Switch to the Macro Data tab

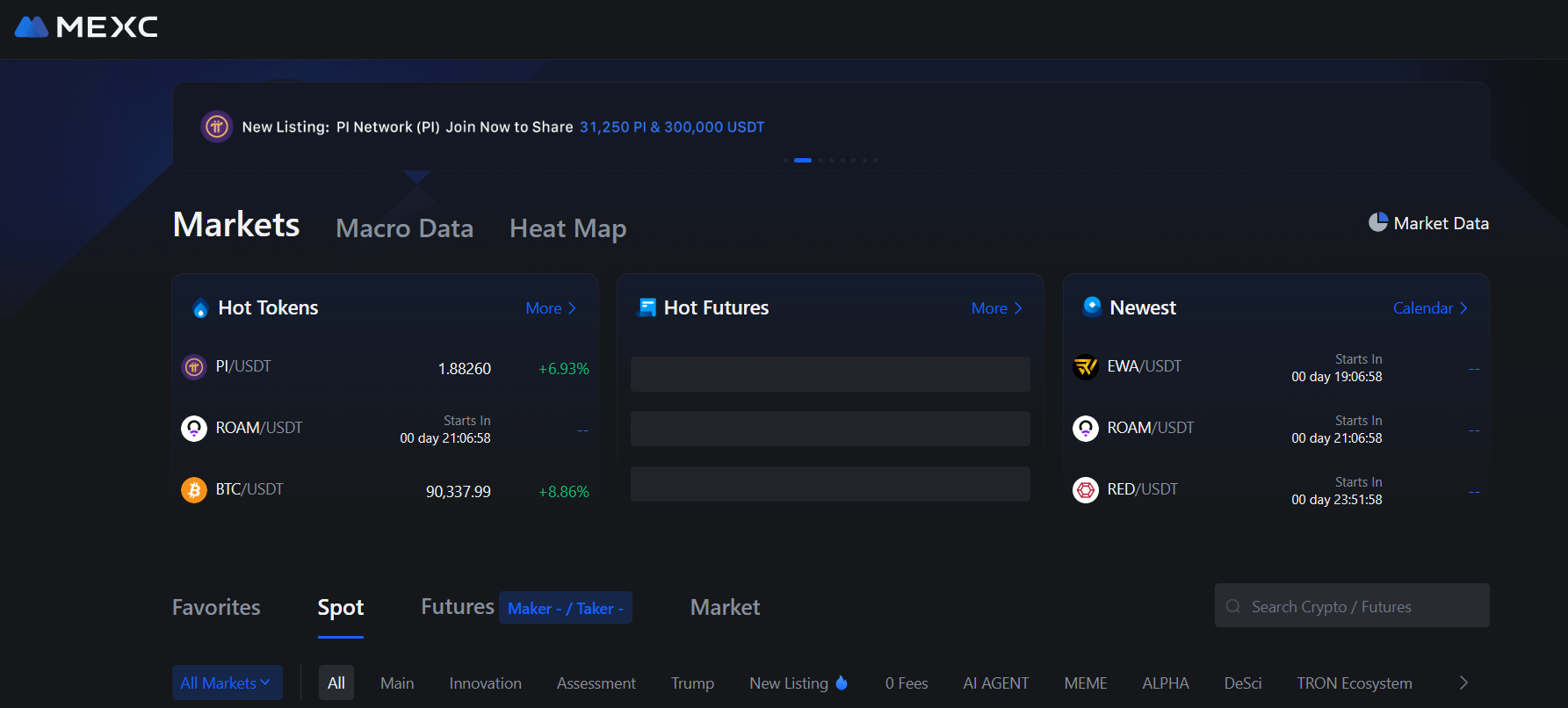pos(405,228)
